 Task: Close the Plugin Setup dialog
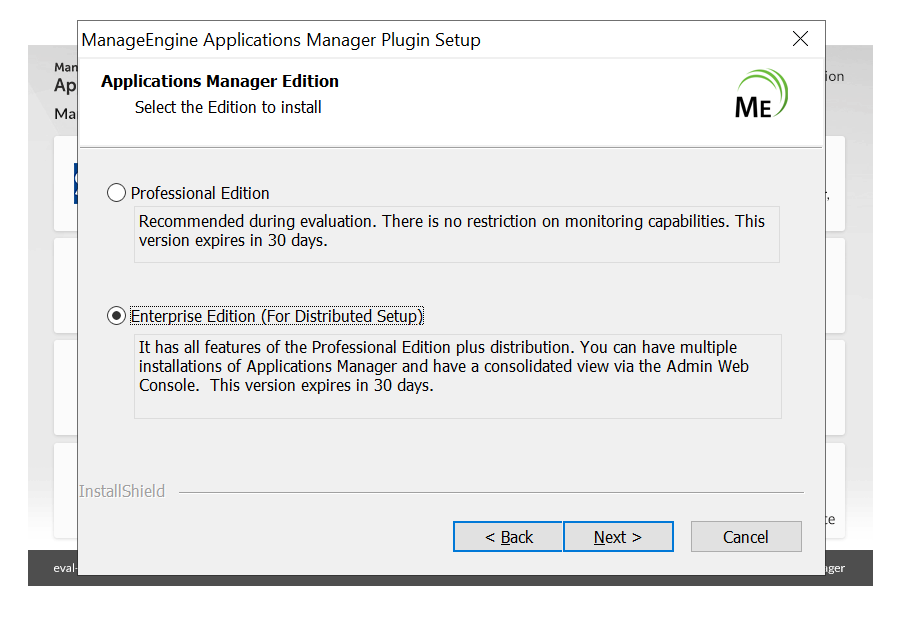800,39
